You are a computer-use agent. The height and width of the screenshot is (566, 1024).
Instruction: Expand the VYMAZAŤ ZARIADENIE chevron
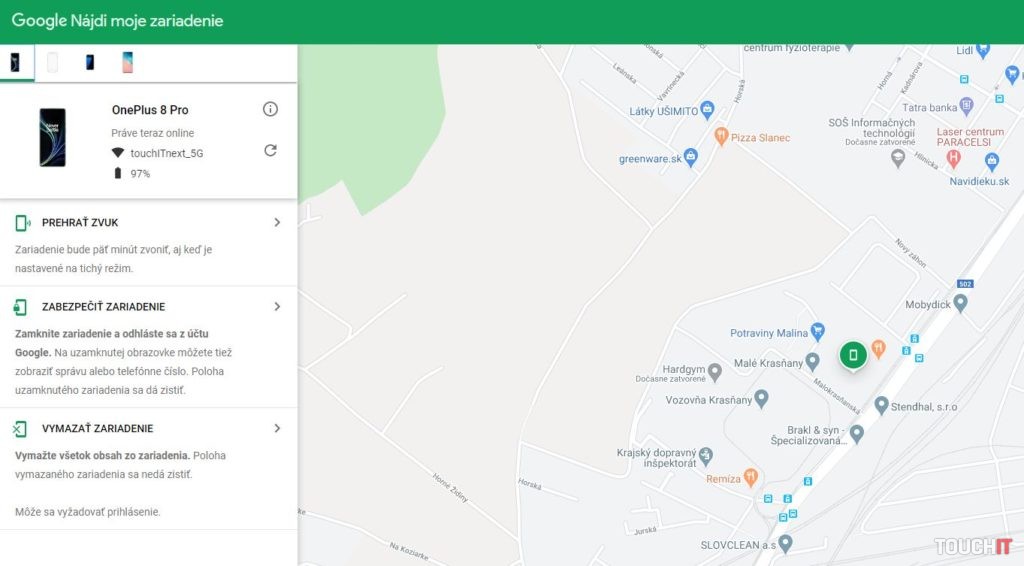click(x=277, y=428)
